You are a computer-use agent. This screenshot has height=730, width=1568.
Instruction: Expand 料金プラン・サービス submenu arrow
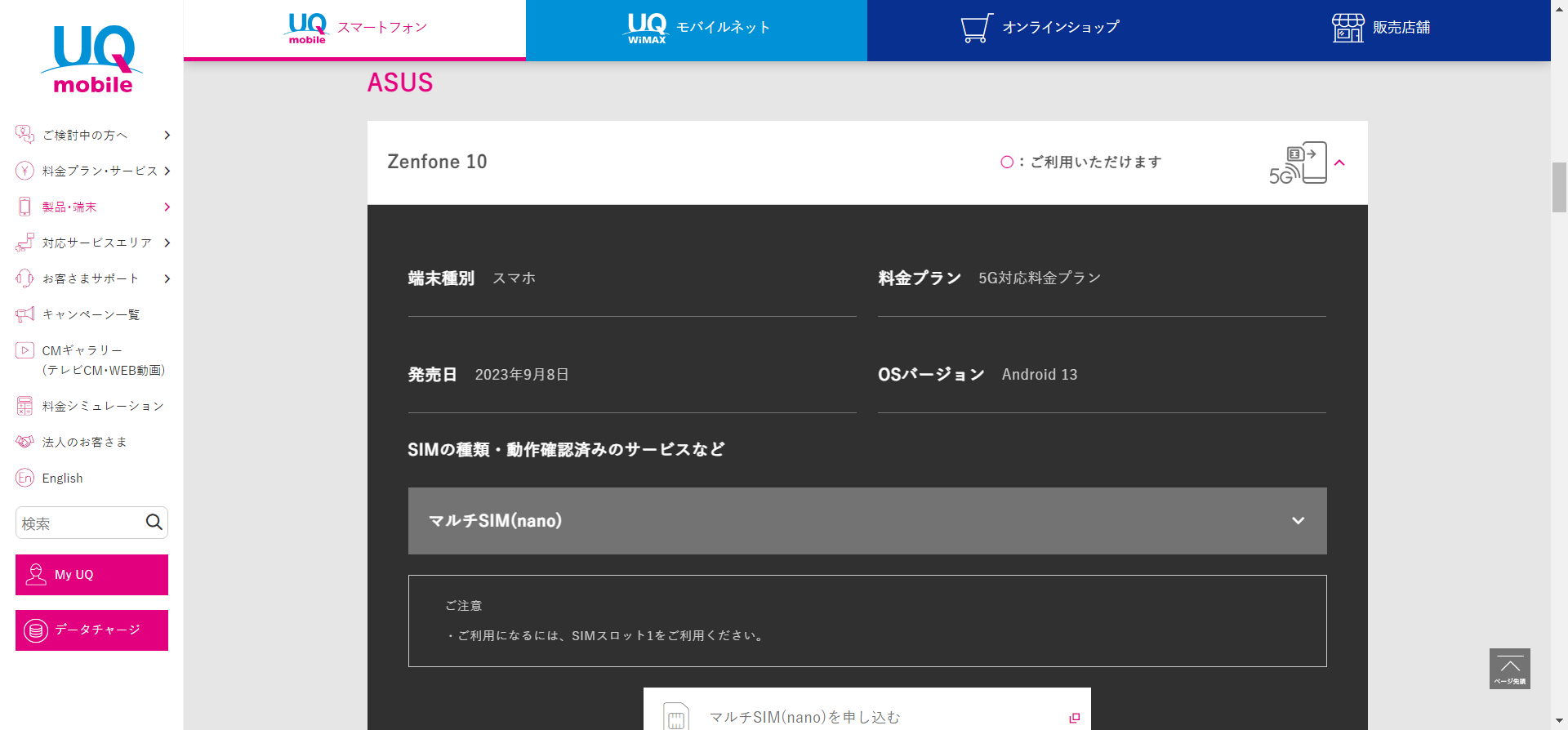167,171
